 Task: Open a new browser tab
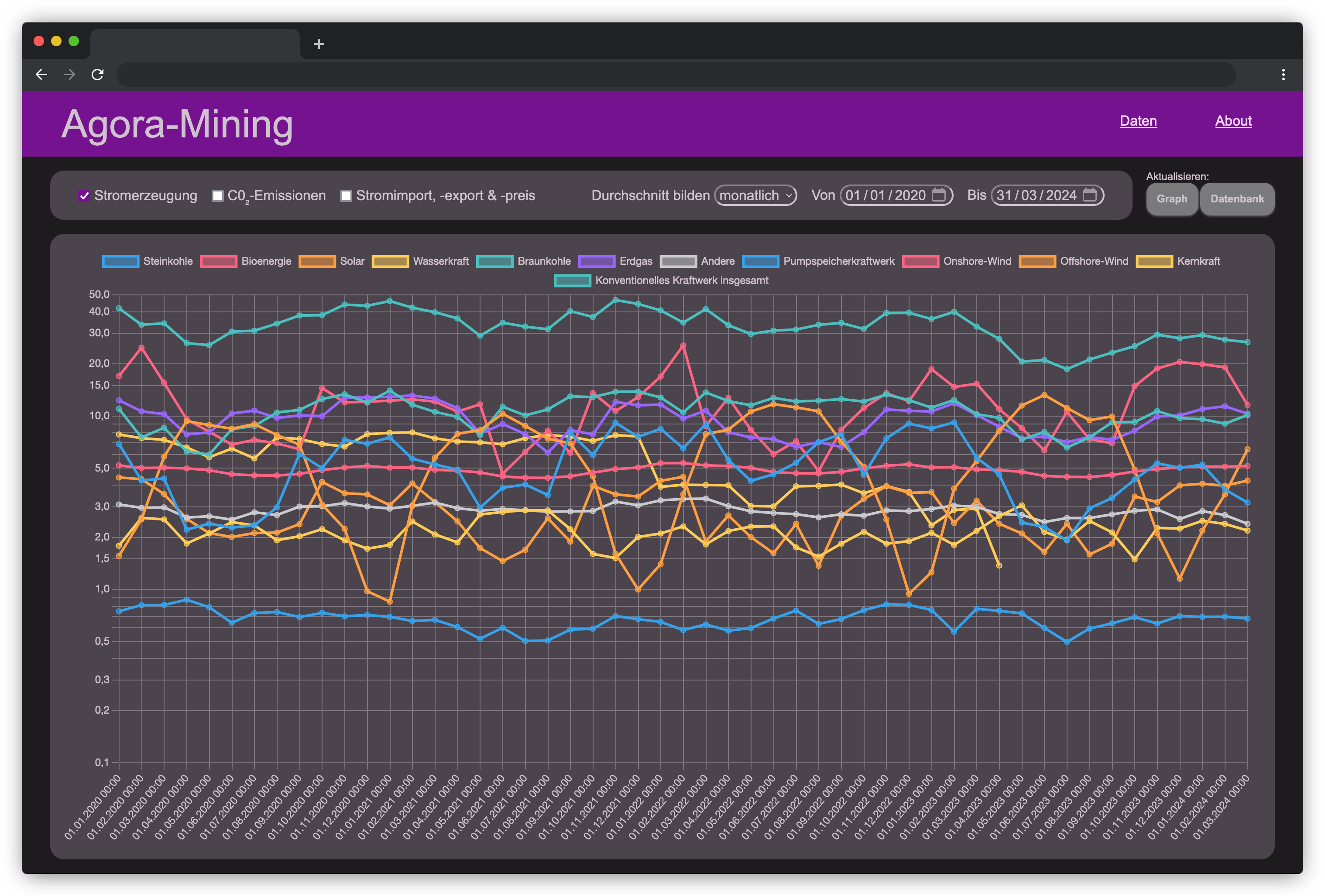coord(319,44)
